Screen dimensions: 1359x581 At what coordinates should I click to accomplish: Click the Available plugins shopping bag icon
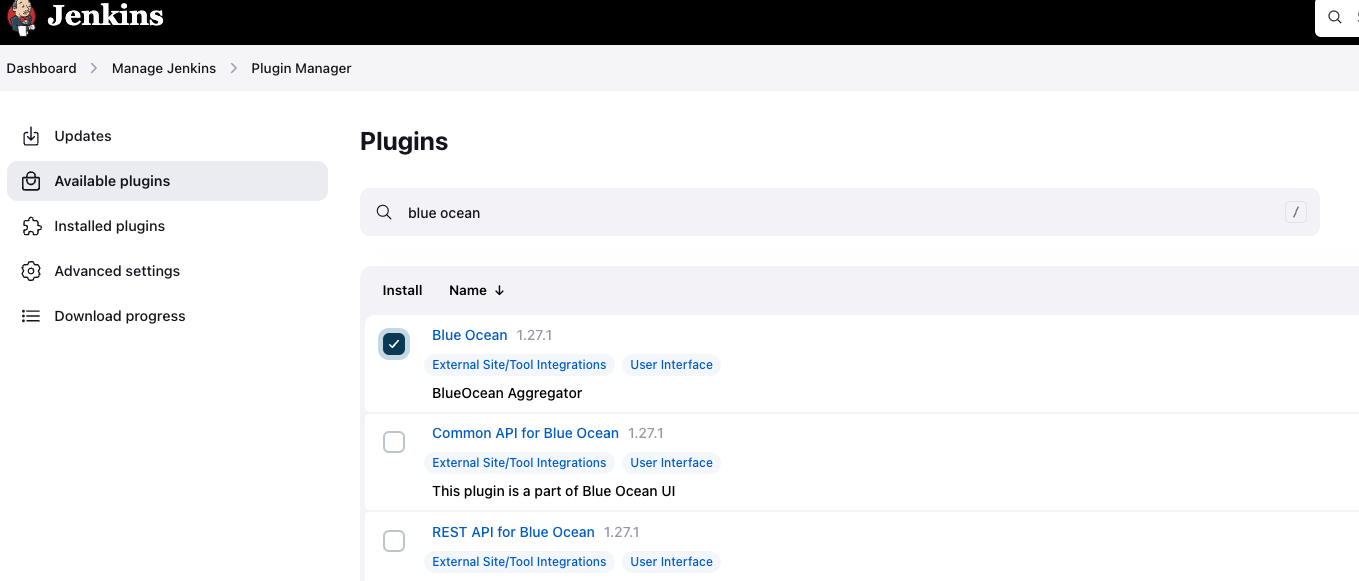pyautogui.click(x=31, y=181)
